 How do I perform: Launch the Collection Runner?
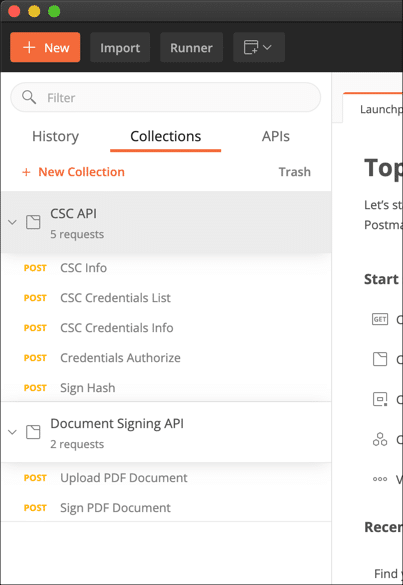(191, 47)
